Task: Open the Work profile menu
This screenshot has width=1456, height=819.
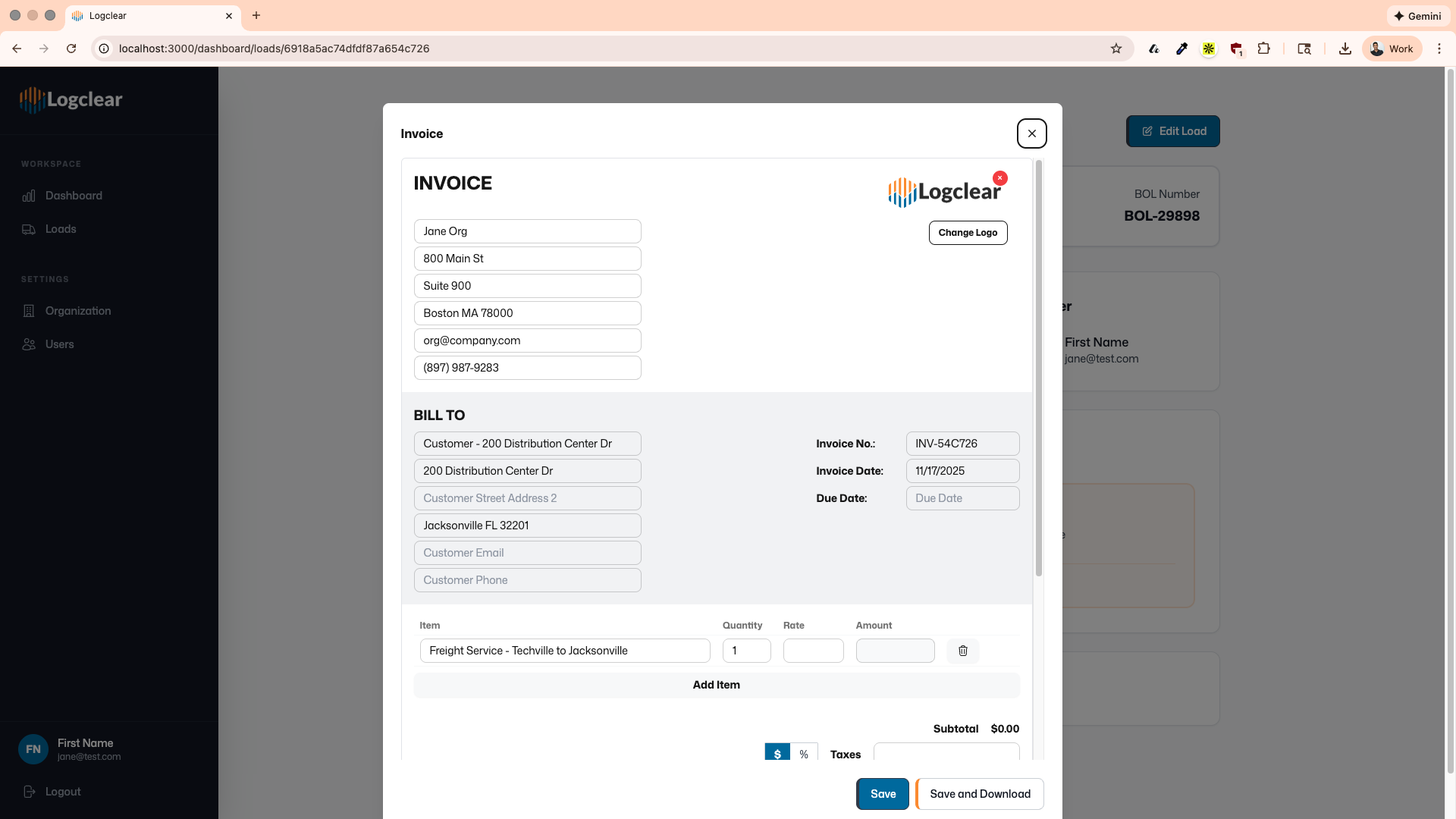Action: (x=1392, y=48)
